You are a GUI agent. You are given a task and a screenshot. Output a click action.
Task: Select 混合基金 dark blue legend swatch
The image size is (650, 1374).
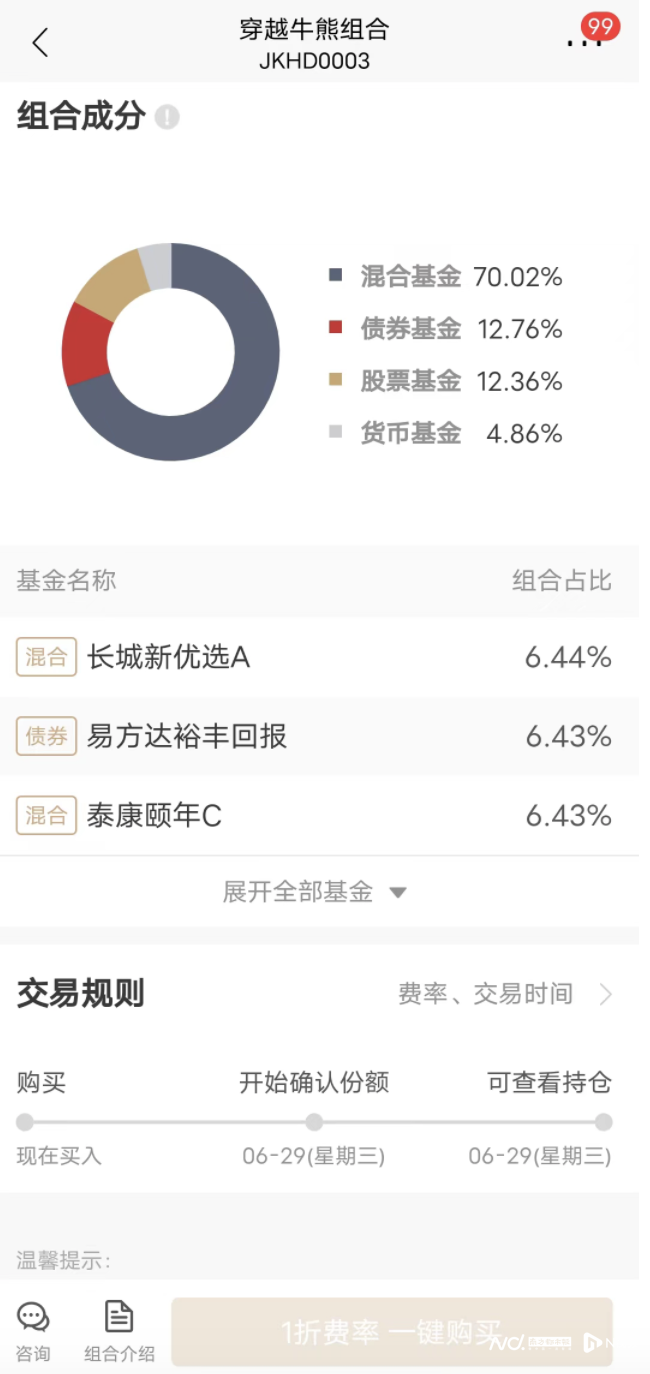click(335, 276)
